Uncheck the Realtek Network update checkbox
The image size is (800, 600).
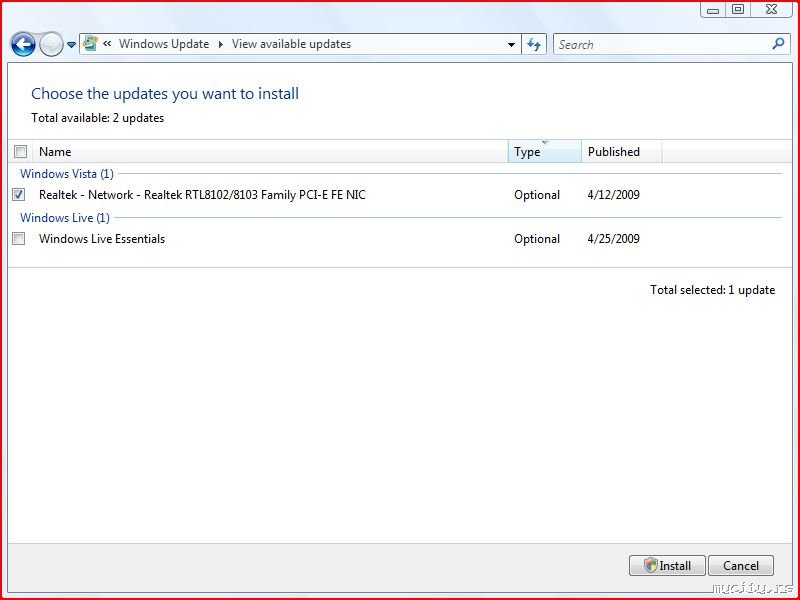click(x=19, y=194)
